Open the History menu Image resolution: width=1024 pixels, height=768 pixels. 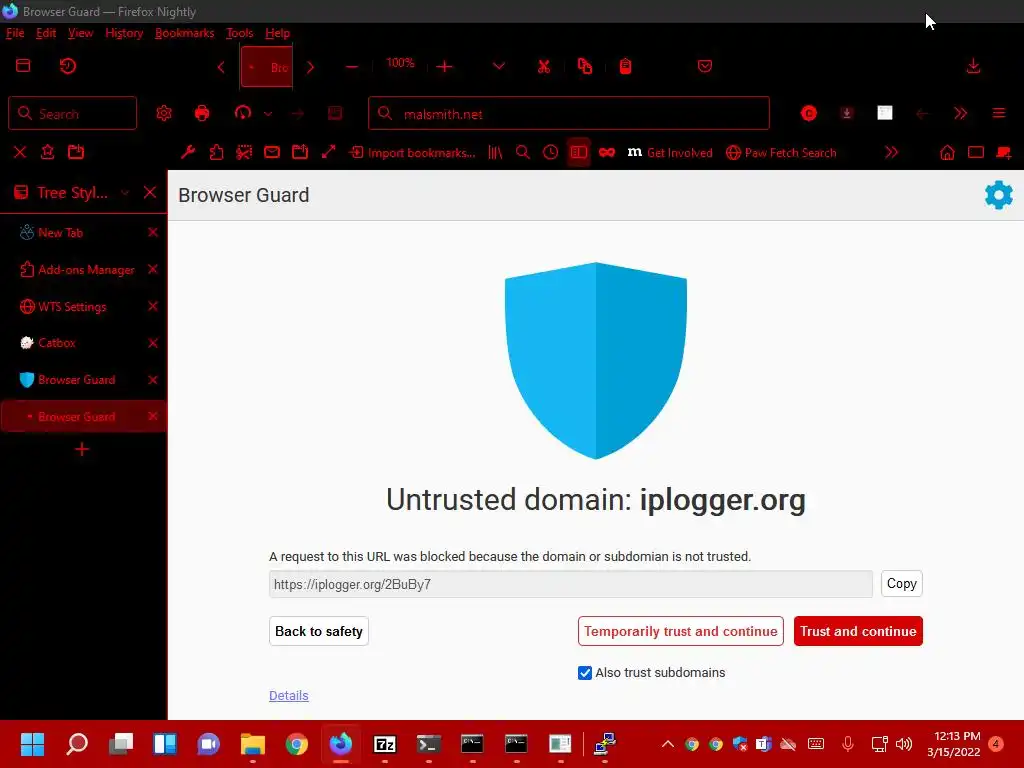124,33
